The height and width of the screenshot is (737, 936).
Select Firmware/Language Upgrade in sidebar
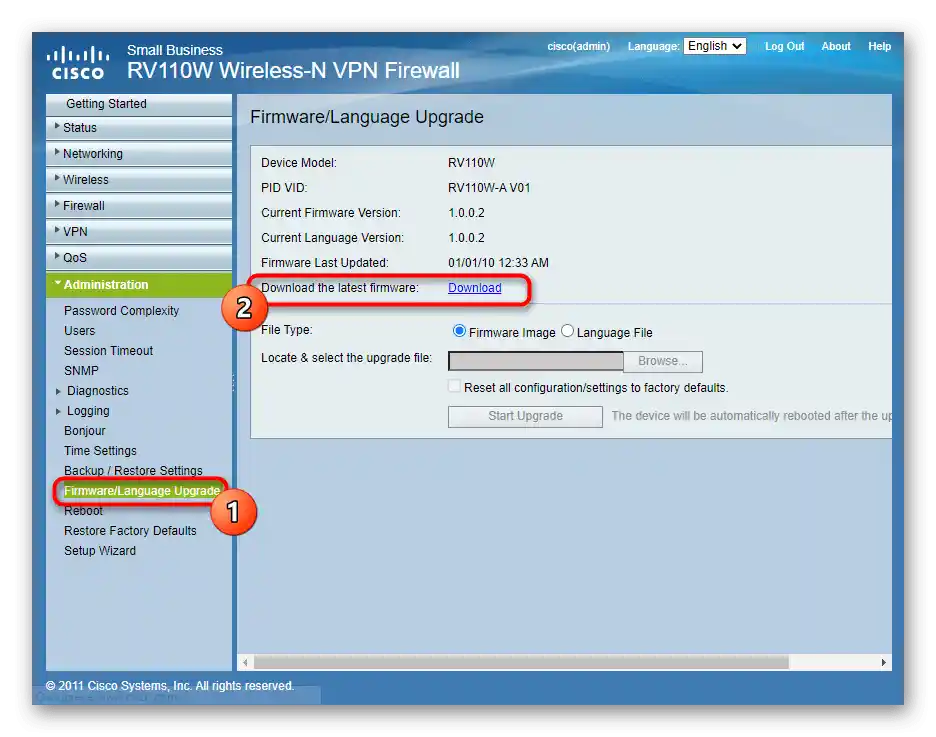click(x=142, y=491)
